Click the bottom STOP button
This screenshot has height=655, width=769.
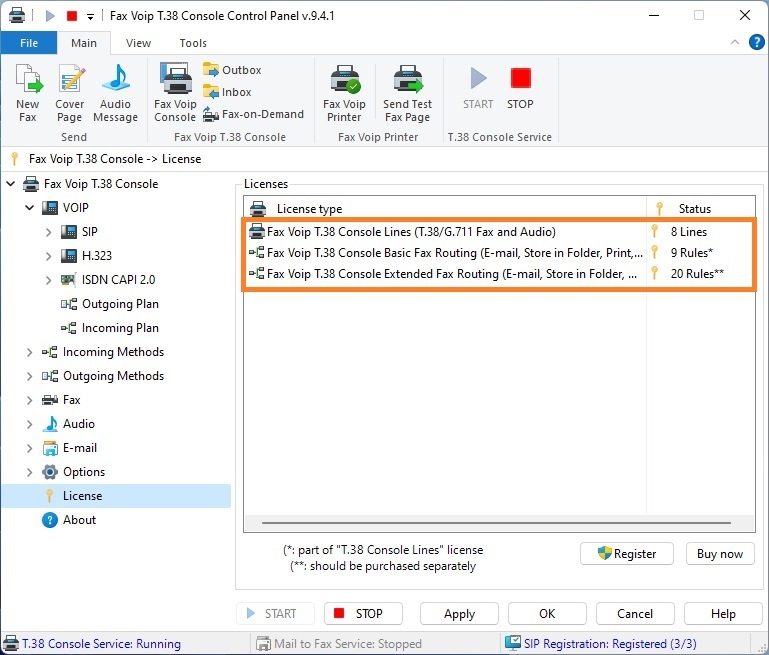coord(363,614)
